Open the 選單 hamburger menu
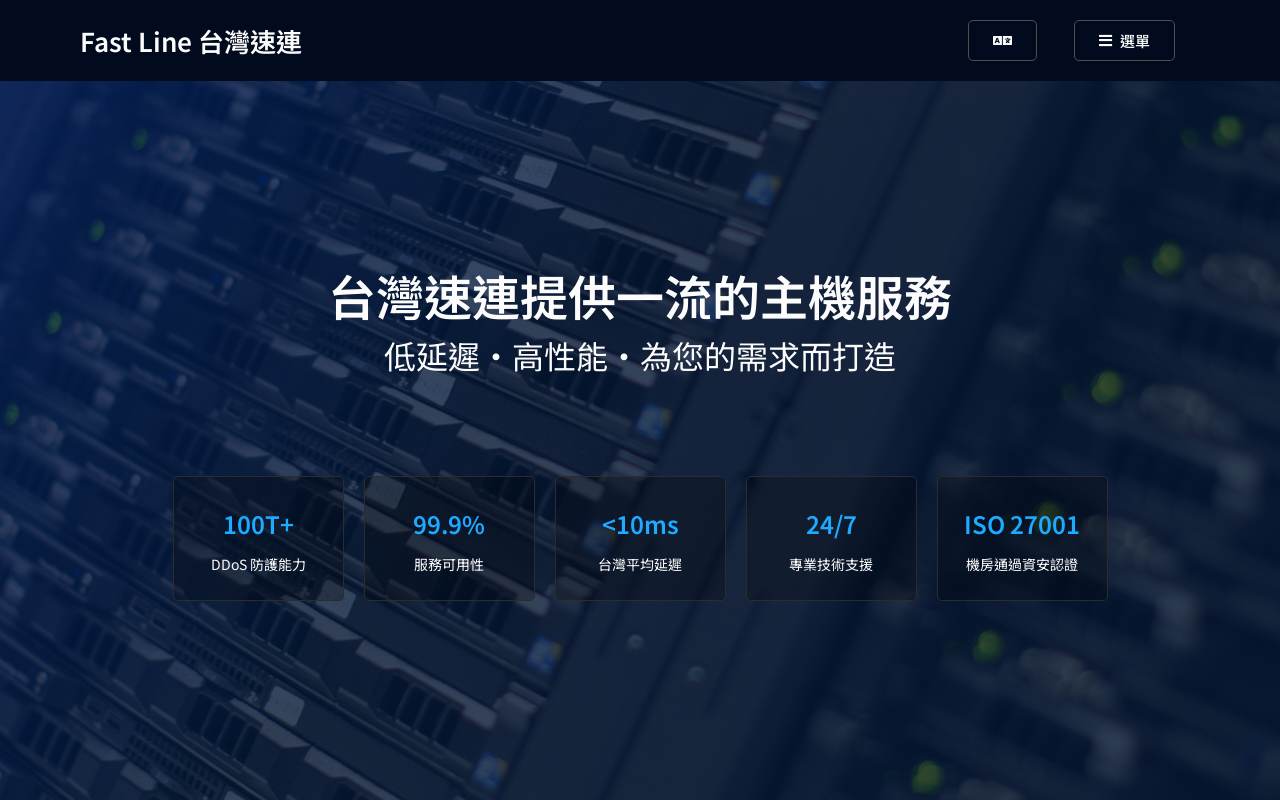 [1124, 41]
